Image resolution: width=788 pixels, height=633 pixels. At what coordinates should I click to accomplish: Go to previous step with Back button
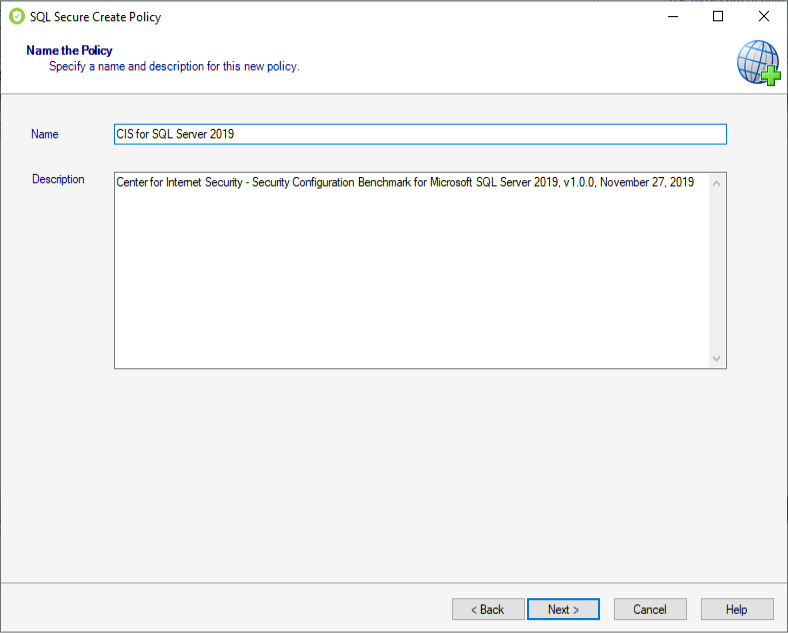click(487, 609)
